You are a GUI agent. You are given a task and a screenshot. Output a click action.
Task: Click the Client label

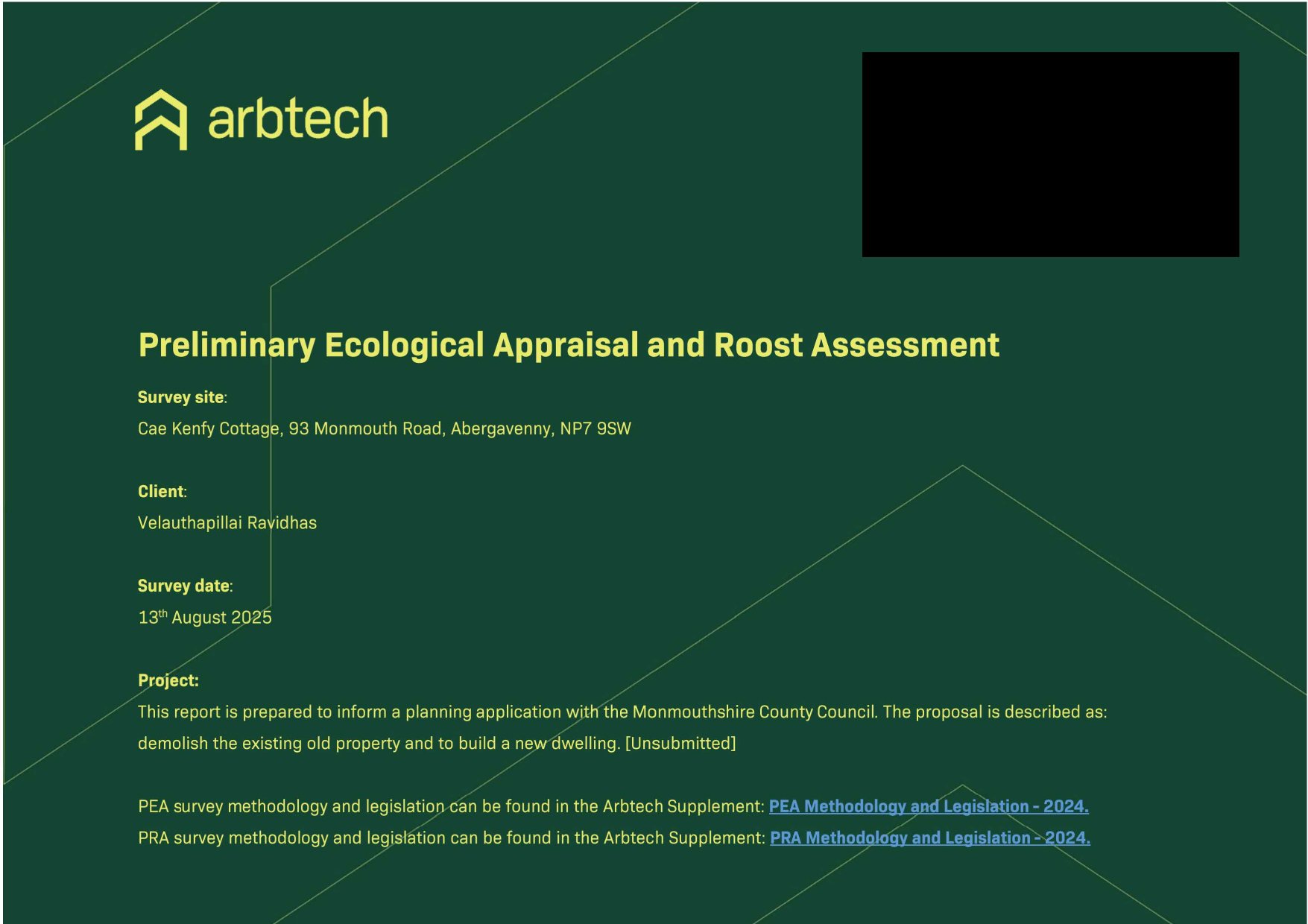pyautogui.click(x=161, y=492)
